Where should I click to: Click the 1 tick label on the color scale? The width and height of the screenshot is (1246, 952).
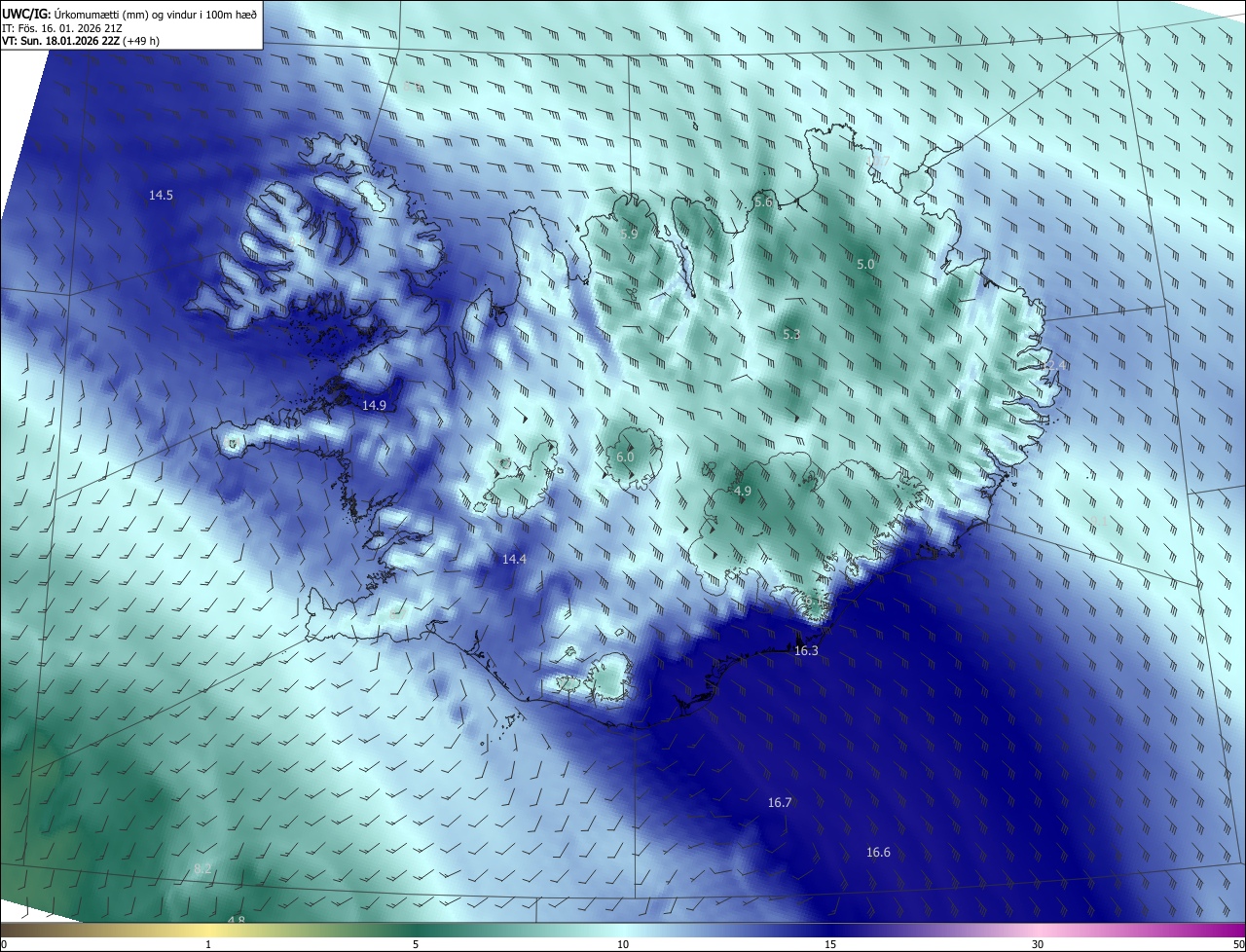(208, 945)
